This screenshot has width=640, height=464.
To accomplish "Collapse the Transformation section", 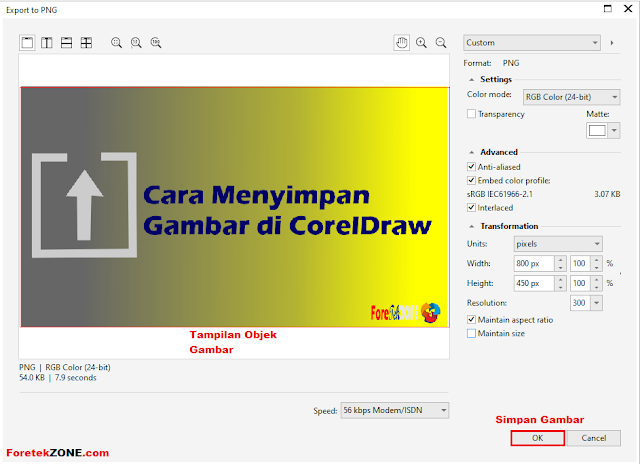I will pos(472,226).
